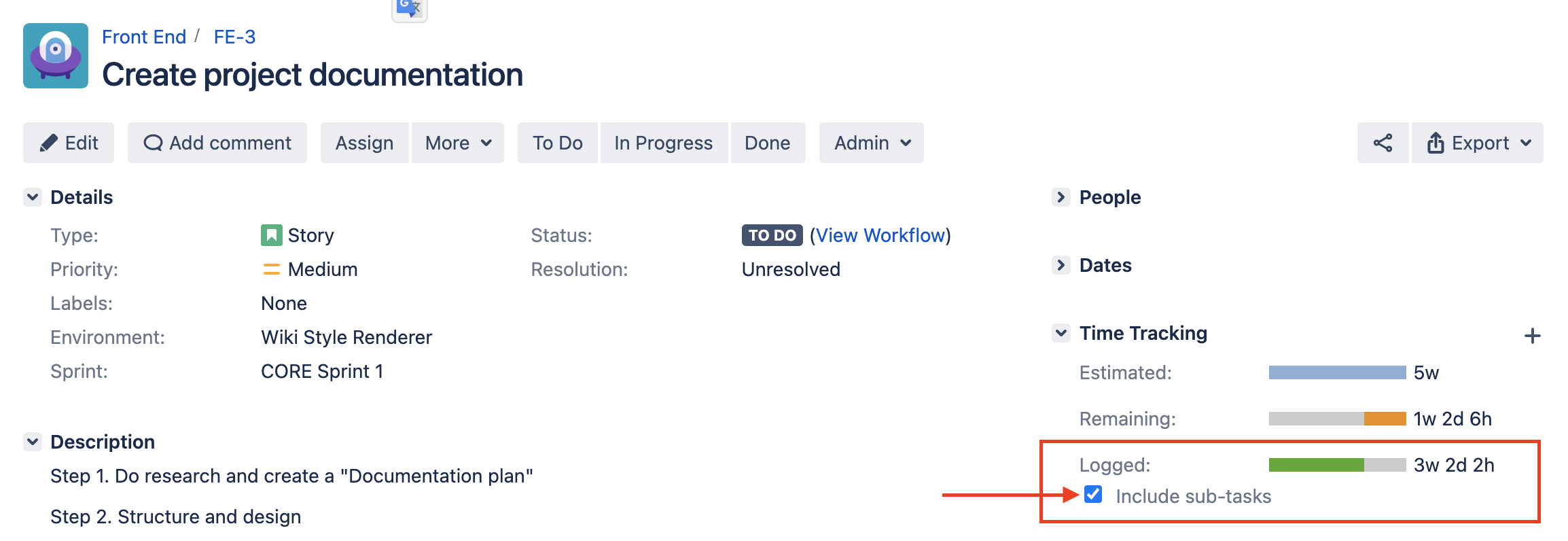This screenshot has width=1568, height=541.
Task: Click the Front End project avatar icon
Action: (x=56, y=56)
